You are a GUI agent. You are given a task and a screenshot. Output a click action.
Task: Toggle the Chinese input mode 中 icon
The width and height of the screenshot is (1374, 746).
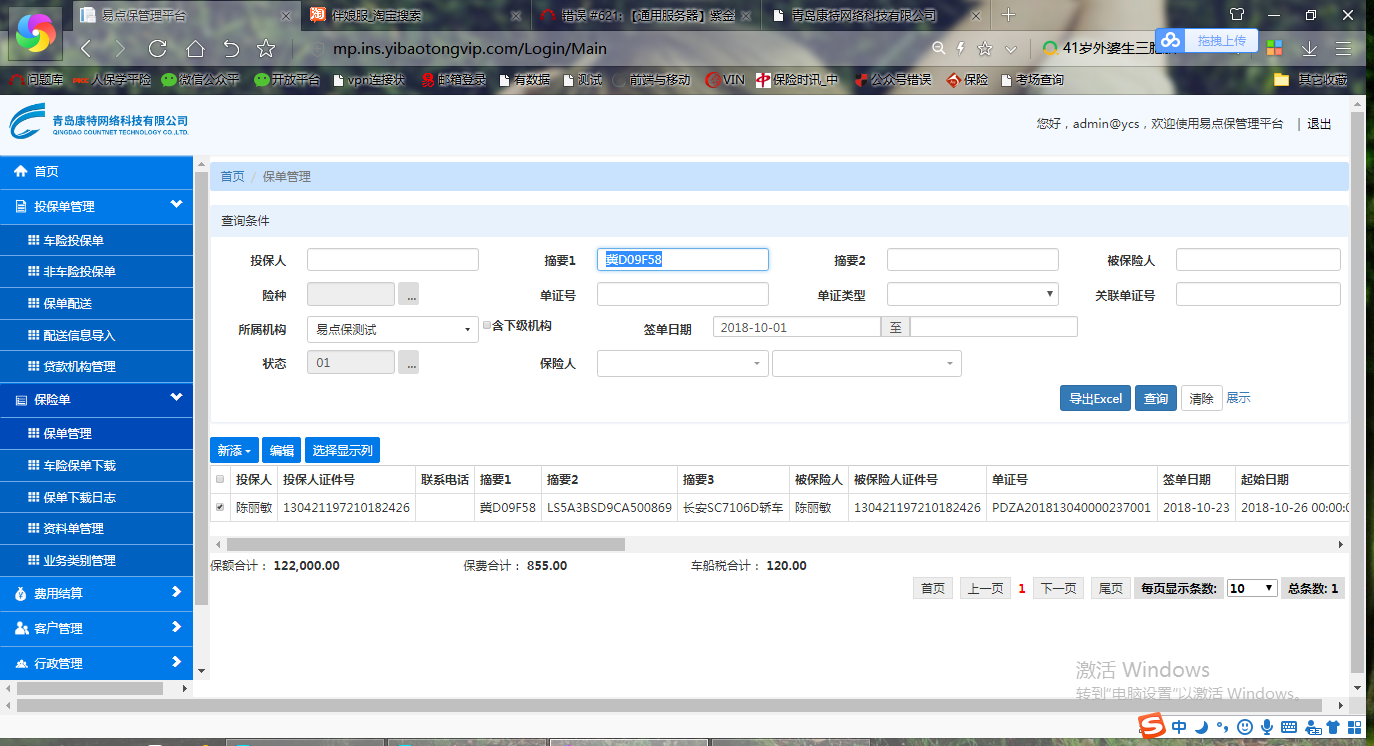[x=1180, y=727]
